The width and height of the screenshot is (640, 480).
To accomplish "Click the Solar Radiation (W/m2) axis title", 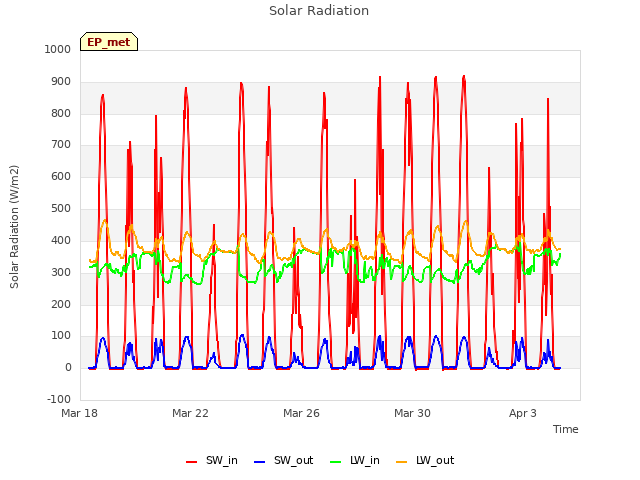I will pyautogui.click(x=14, y=227).
